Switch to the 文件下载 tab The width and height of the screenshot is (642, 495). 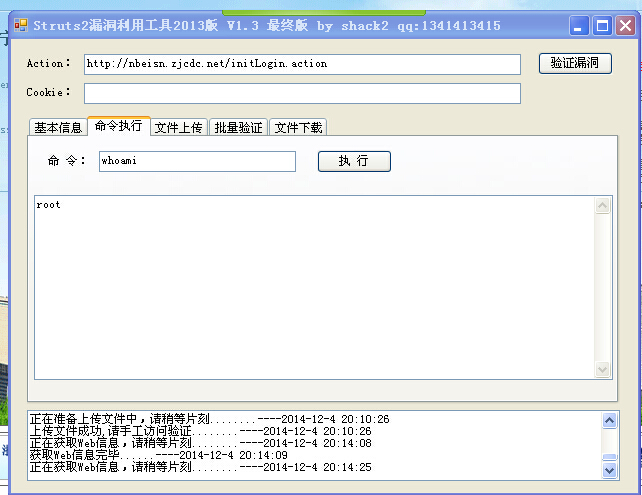point(298,127)
